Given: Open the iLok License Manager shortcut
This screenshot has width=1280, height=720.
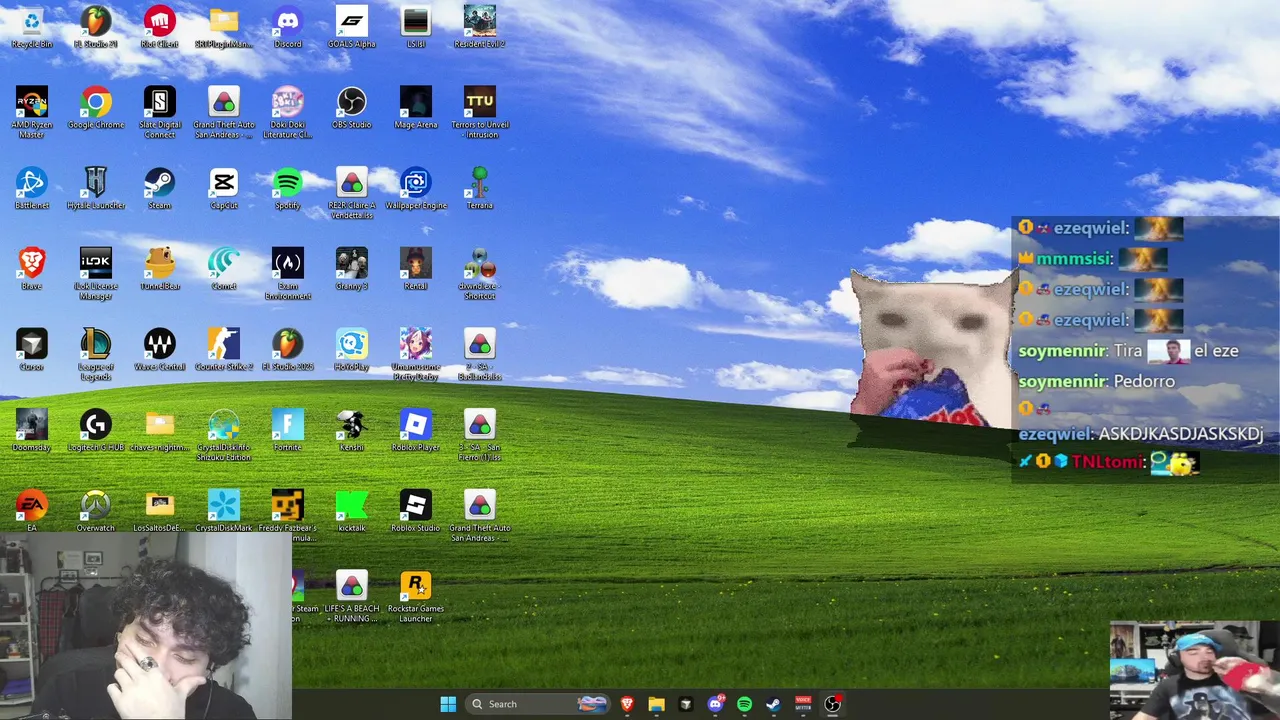Looking at the screenshot, I should point(95,273).
